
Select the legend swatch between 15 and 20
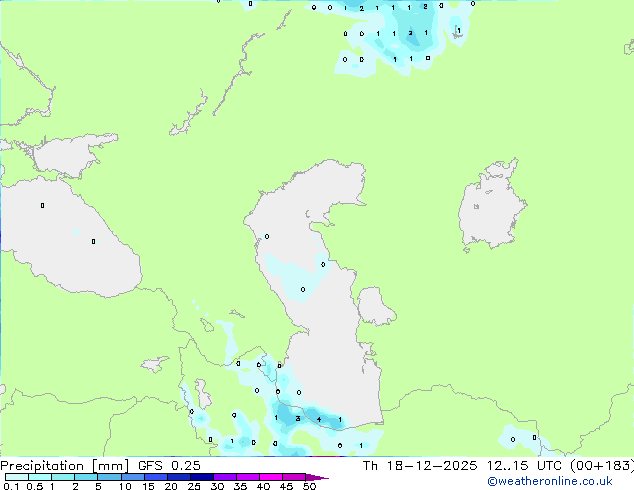pos(156,477)
